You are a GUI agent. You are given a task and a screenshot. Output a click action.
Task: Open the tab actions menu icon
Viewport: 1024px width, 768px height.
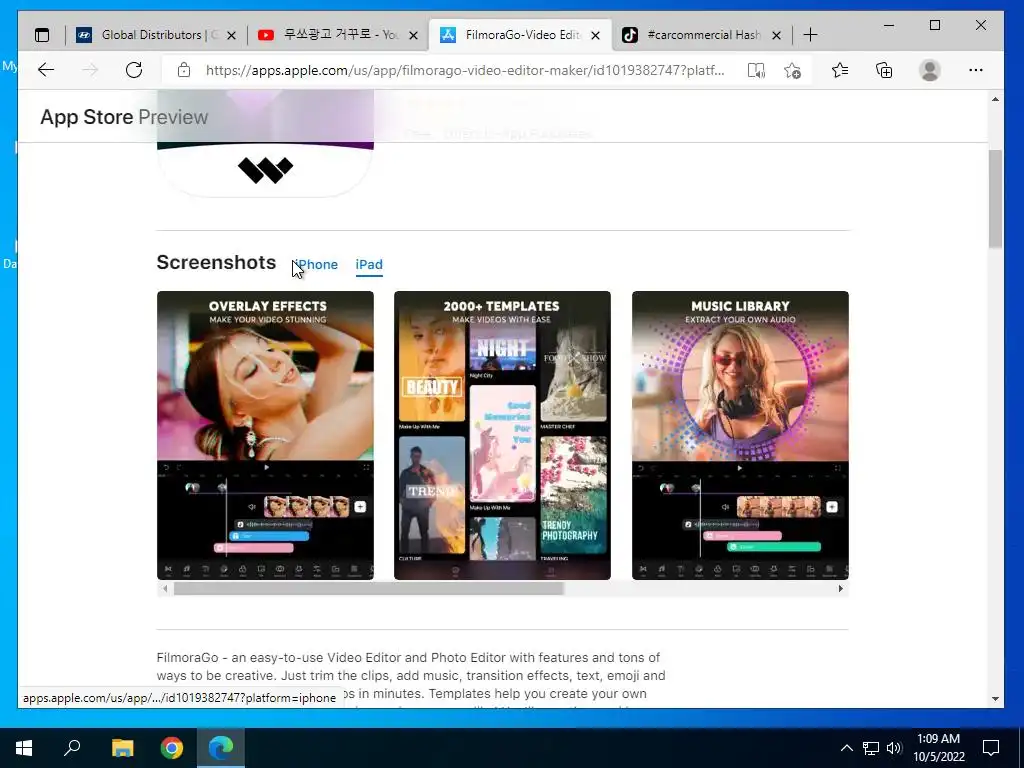[42, 35]
